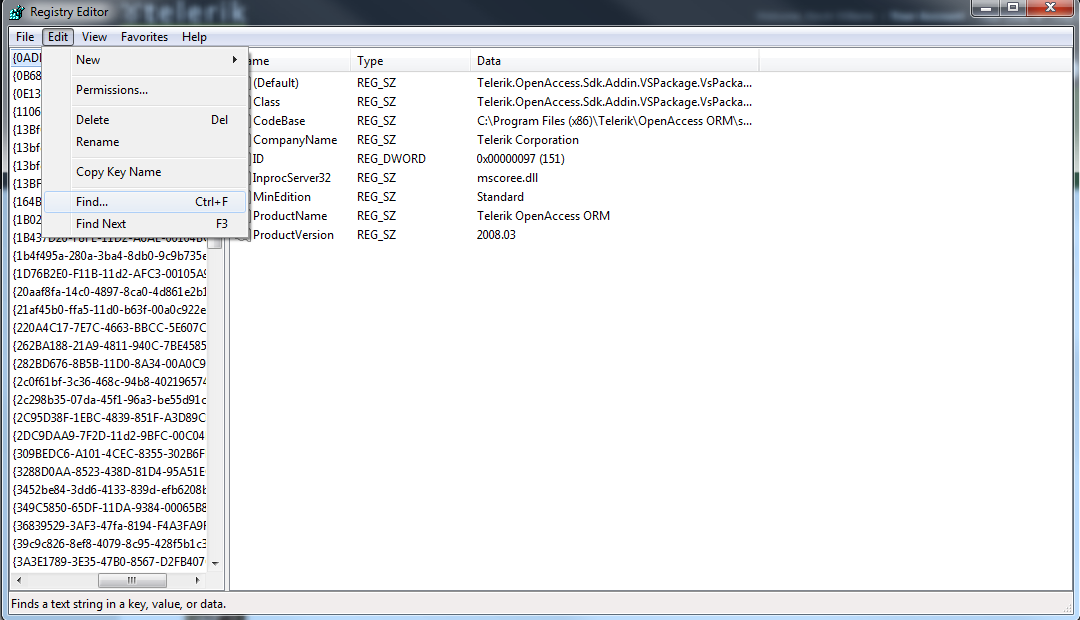Click the Standard data cell

(500, 197)
